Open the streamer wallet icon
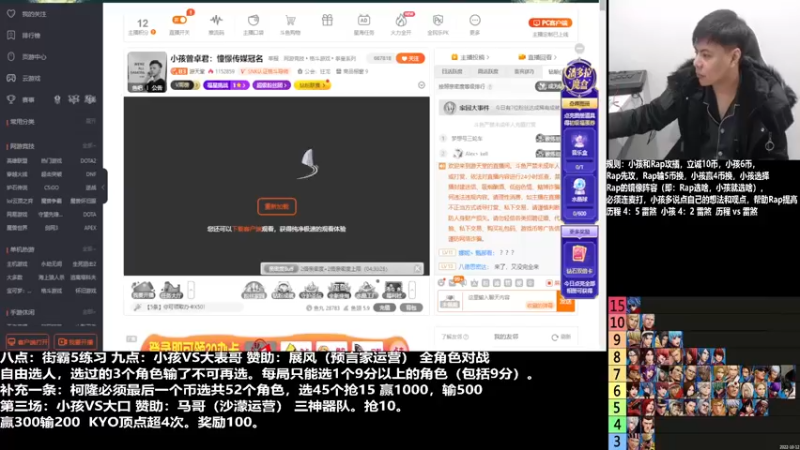This screenshot has height=450, width=800. click(x=253, y=20)
